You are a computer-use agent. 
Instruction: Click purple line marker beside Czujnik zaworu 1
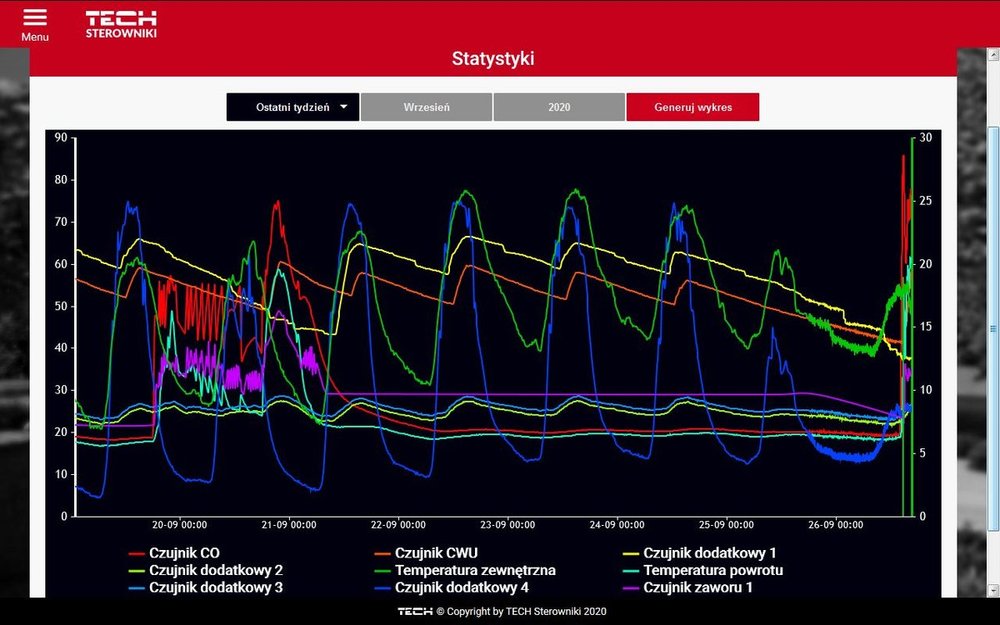click(630, 588)
